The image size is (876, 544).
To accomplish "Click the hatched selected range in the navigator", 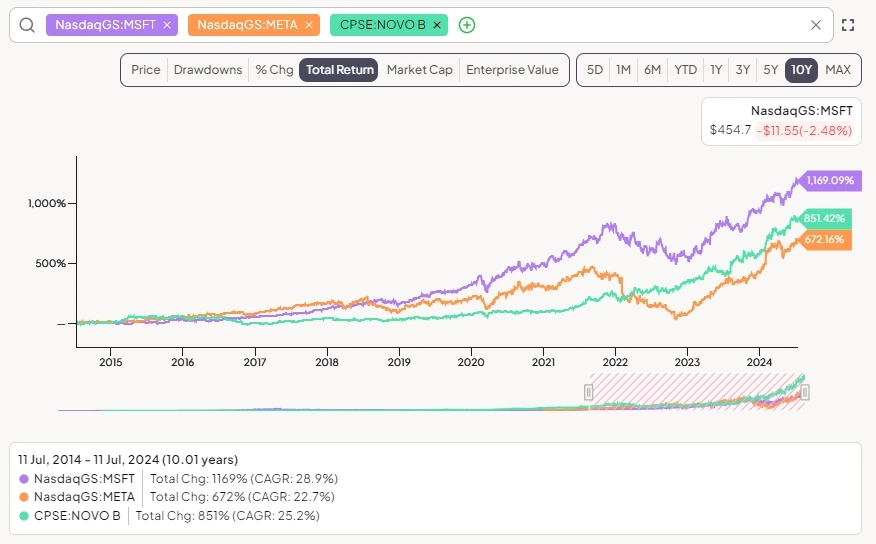I will point(697,392).
